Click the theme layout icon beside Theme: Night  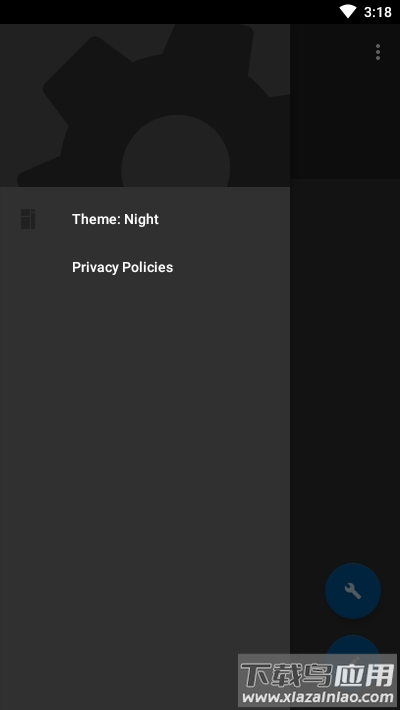pos(28,219)
